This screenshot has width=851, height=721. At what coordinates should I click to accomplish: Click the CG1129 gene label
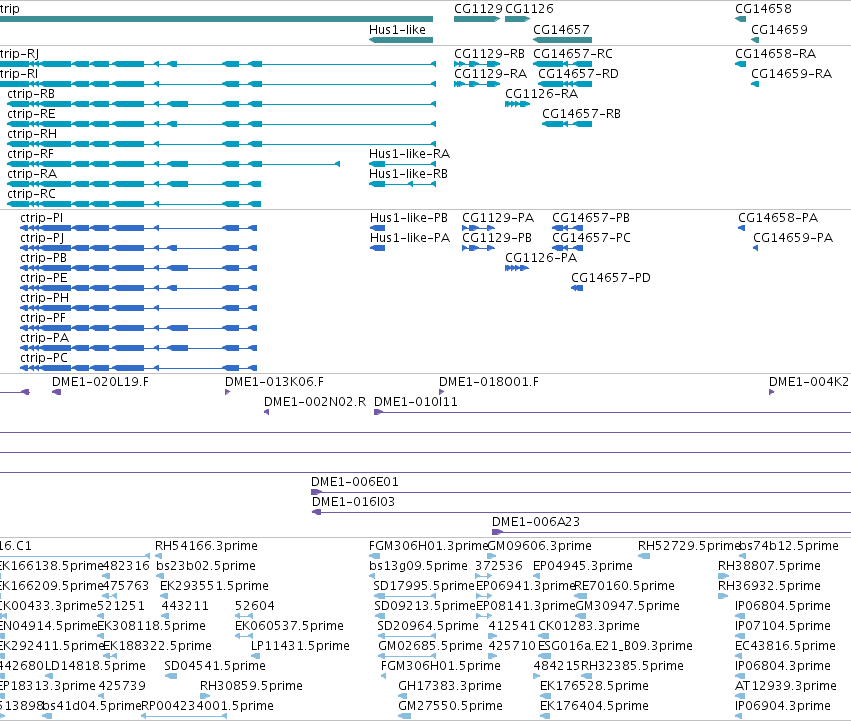[478, 9]
